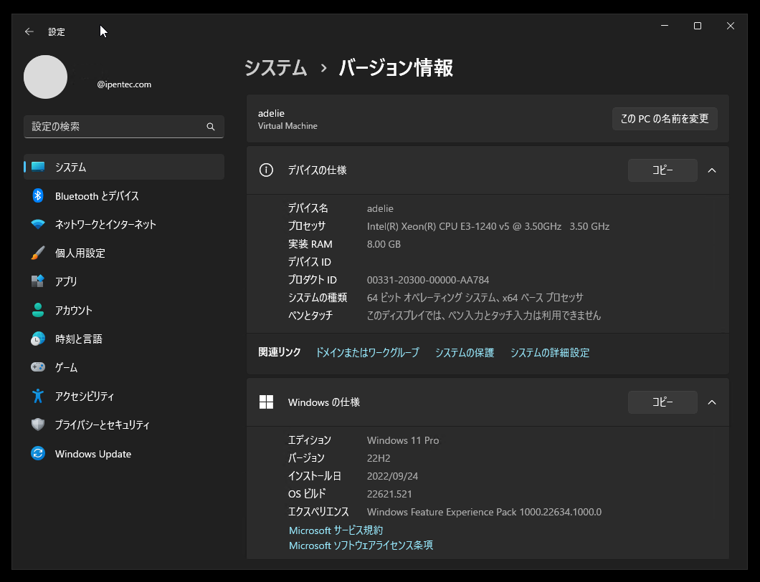Image resolution: width=760 pixels, height=582 pixels.
Task: Open Microsoft ソフトウェアライセンス条項 link
Action: 361,546
